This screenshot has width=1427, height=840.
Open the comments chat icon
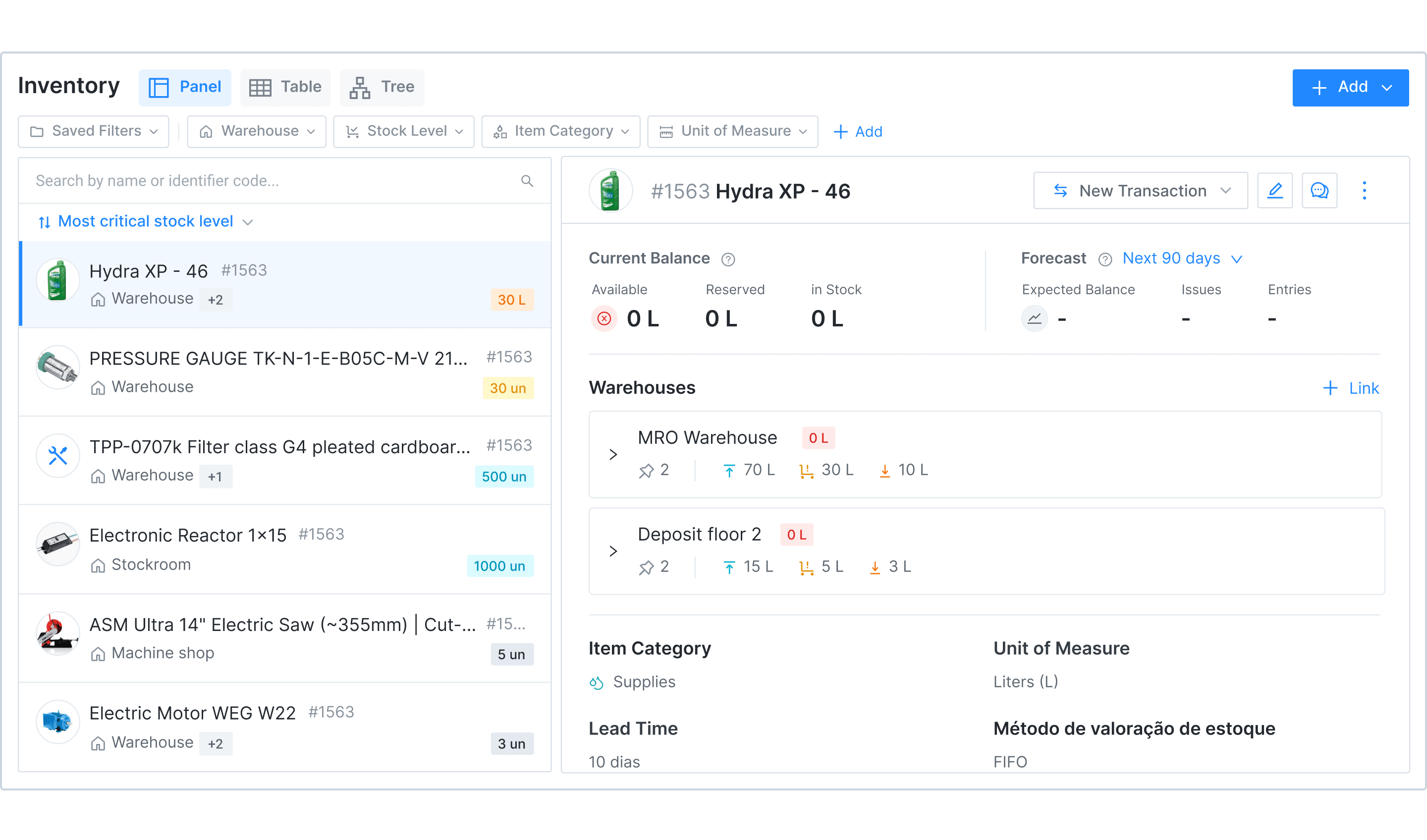click(1319, 191)
